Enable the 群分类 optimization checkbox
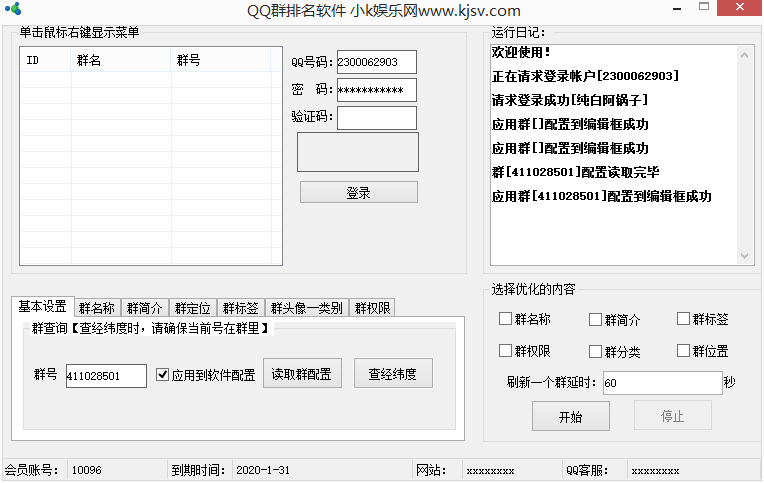The image size is (764, 483). pyautogui.click(x=595, y=351)
